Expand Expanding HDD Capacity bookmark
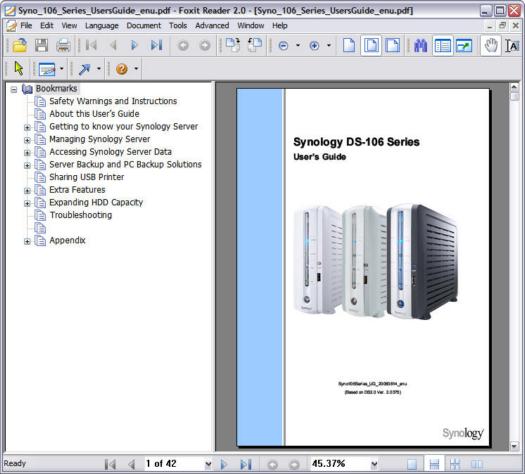Screen dimensions: 525x474 coord(27,204)
